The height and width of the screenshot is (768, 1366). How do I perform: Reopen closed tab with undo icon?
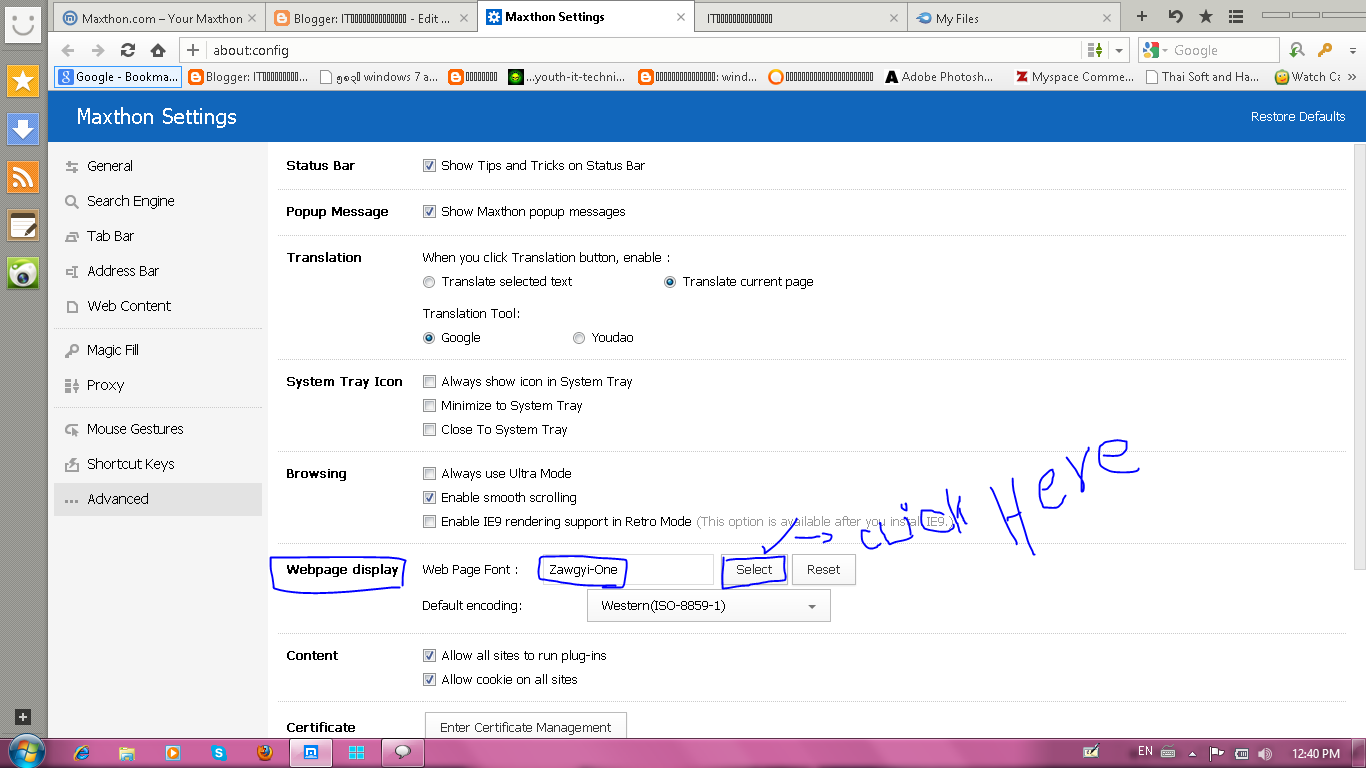click(x=1175, y=17)
